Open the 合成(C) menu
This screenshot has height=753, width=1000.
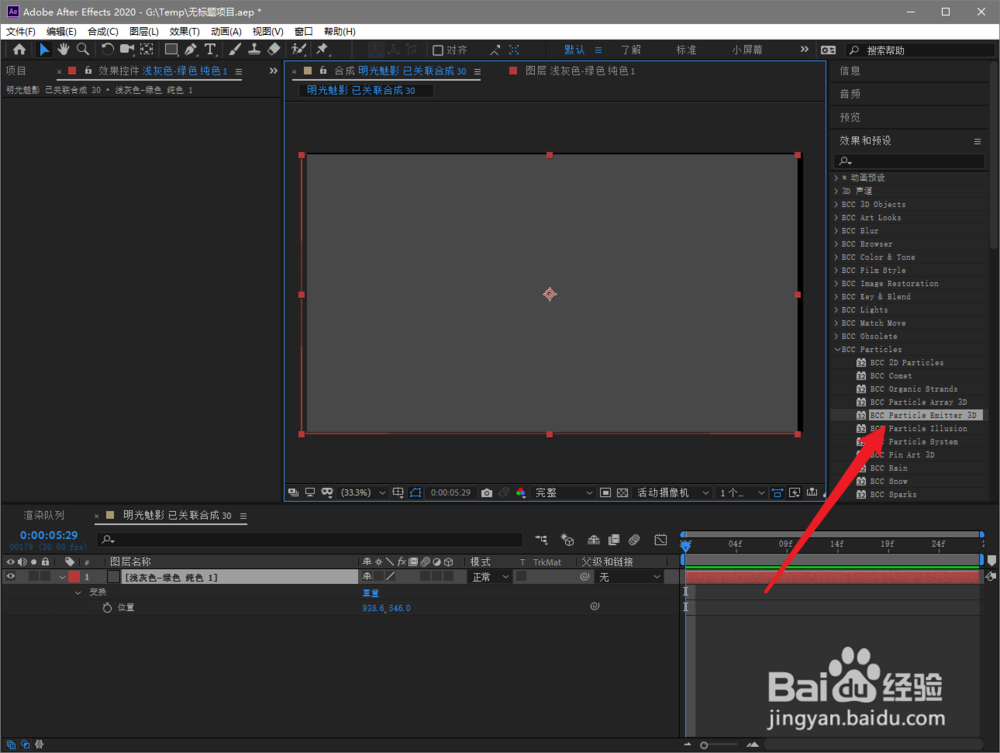pyautogui.click(x=103, y=31)
